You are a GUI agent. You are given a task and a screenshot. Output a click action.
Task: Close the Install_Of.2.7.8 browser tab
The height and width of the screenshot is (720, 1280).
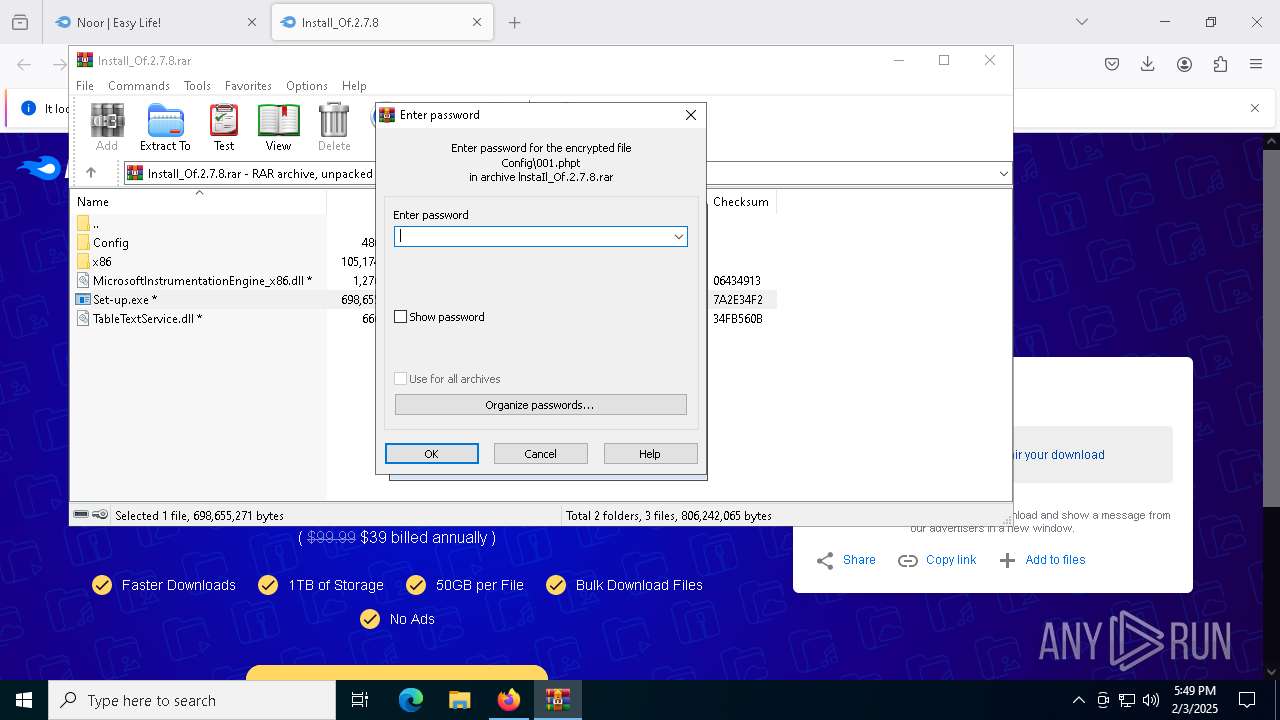[x=477, y=22]
